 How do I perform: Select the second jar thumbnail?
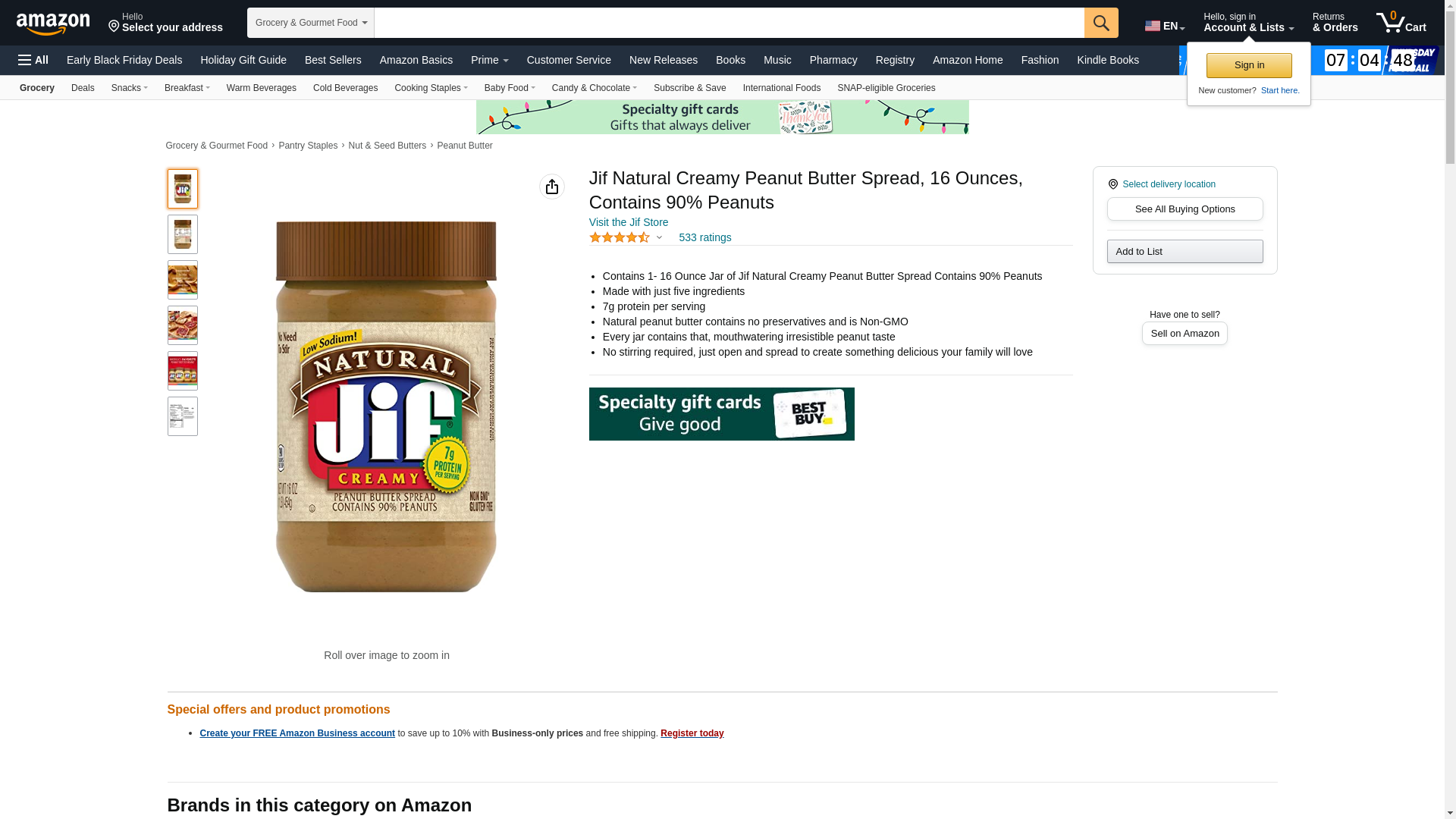click(183, 234)
